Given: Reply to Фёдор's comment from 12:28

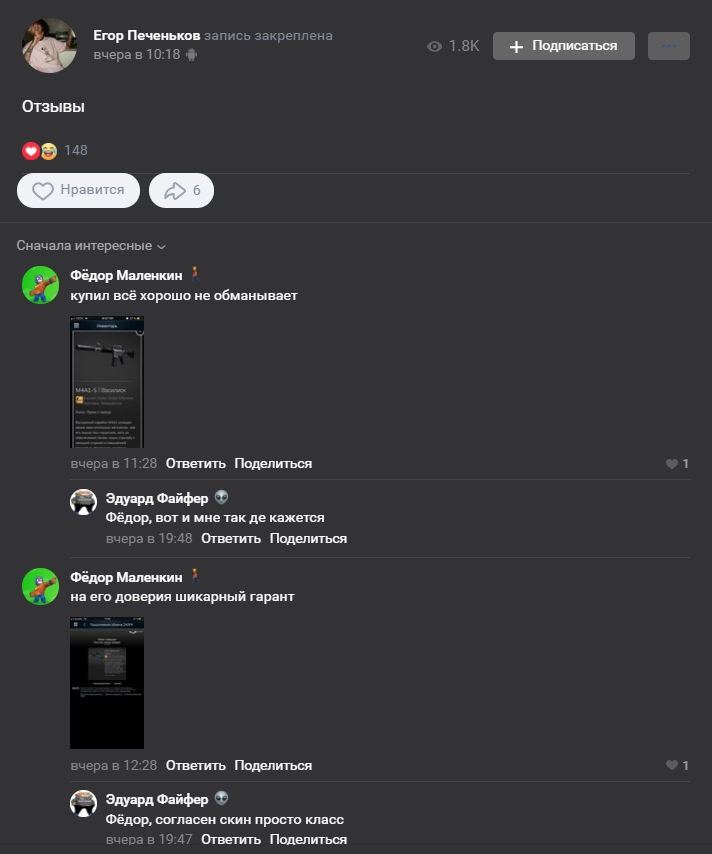Looking at the screenshot, I should (196, 765).
